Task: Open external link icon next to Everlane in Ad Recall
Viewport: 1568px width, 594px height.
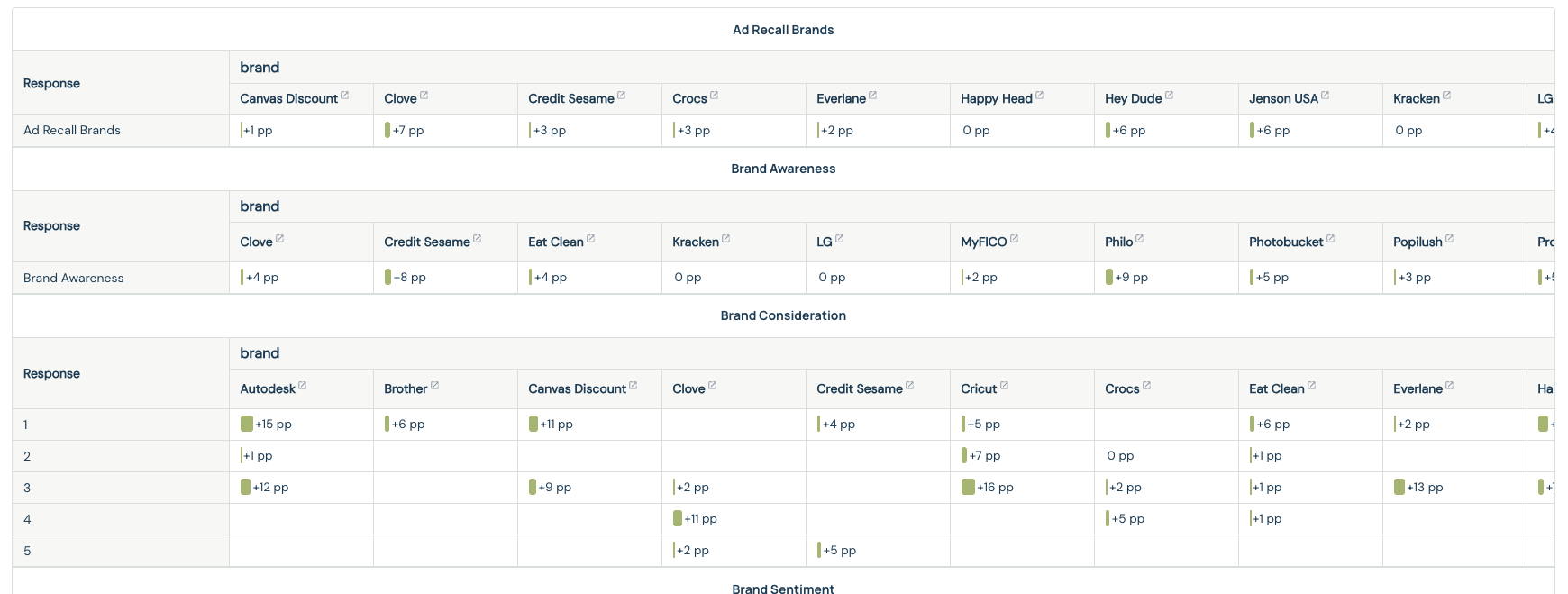Action: (x=872, y=95)
